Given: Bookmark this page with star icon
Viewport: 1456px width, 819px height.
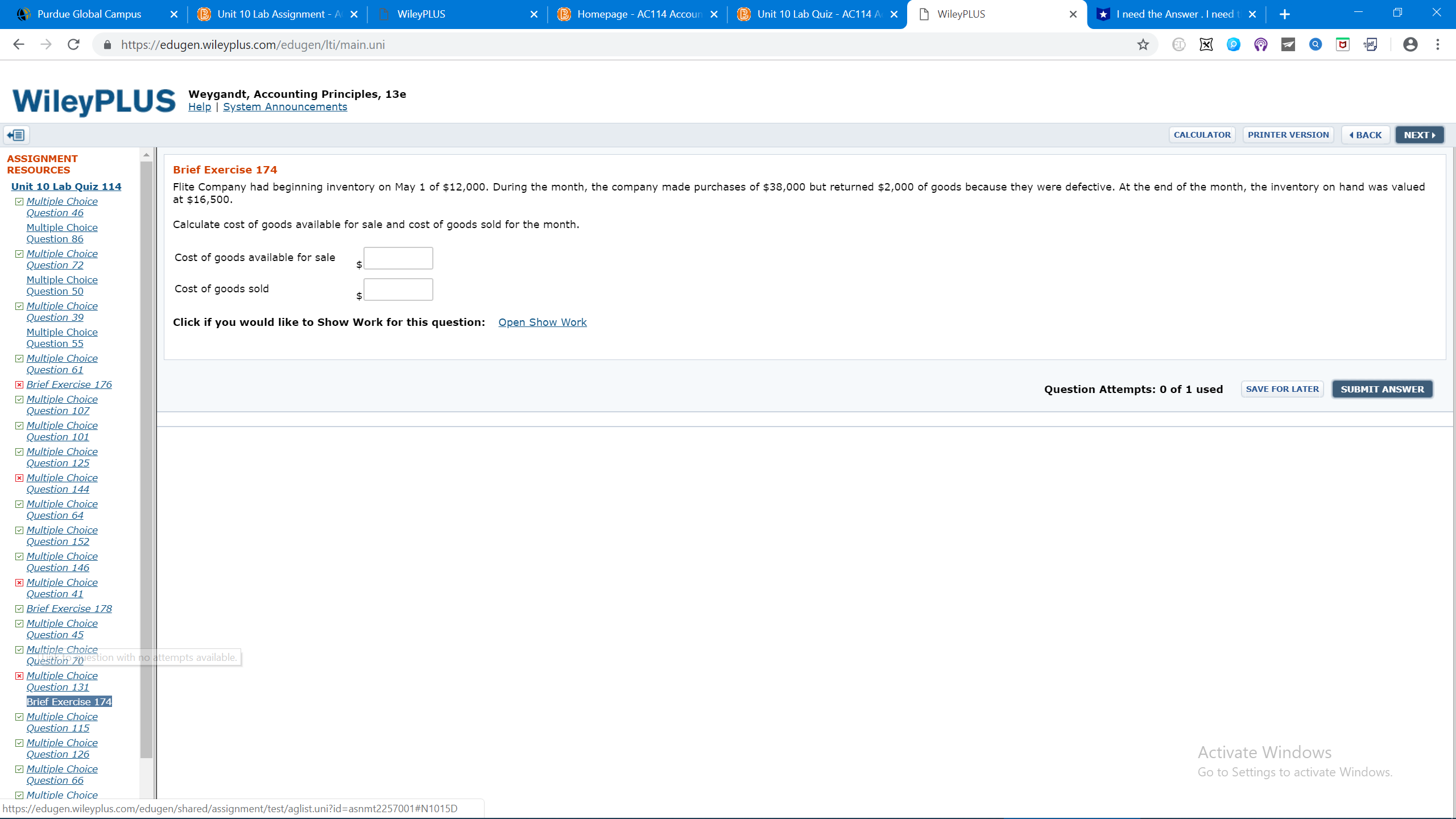Looking at the screenshot, I should coord(1143,44).
